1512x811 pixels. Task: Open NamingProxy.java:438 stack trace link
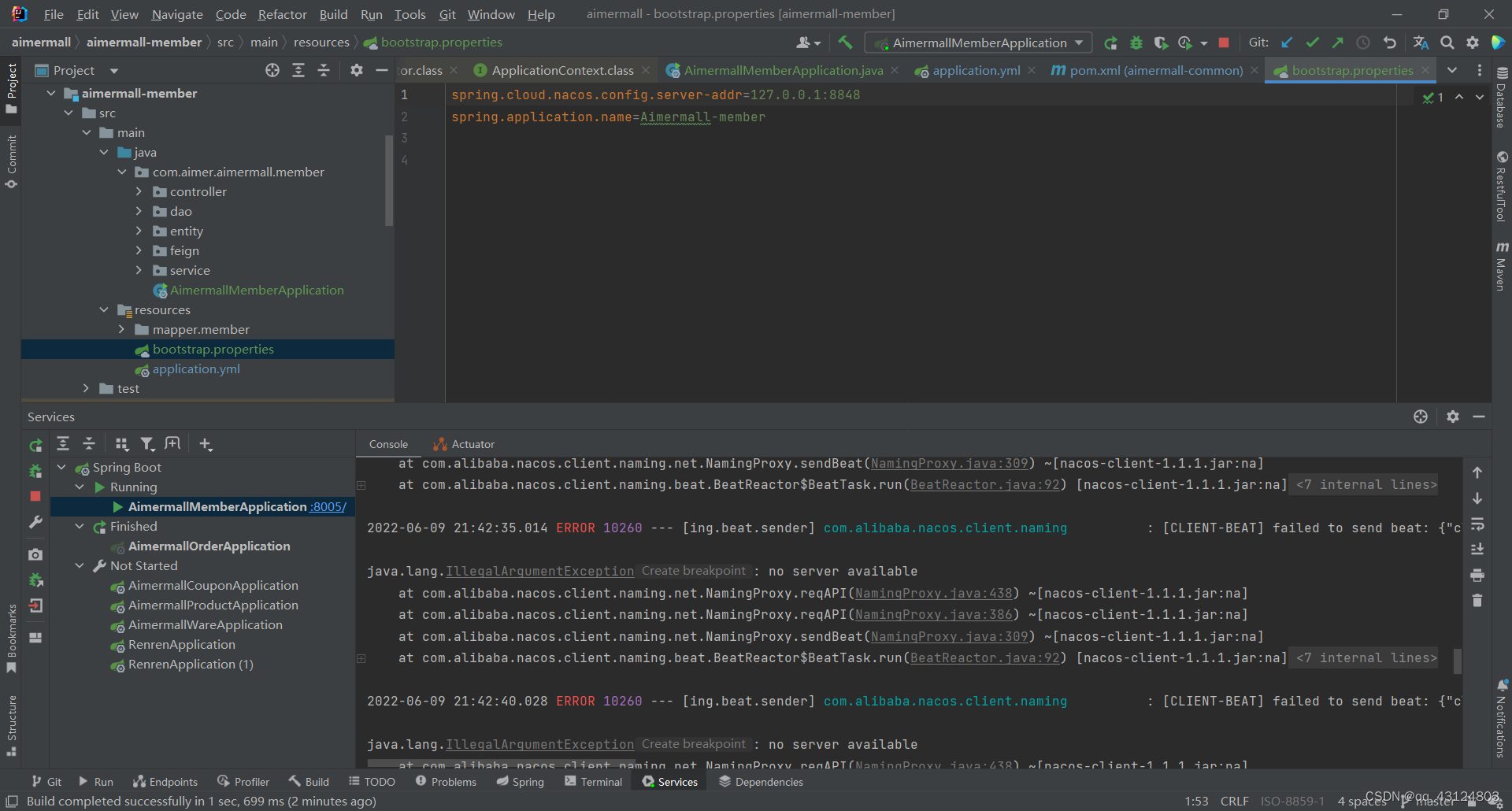pos(933,593)
